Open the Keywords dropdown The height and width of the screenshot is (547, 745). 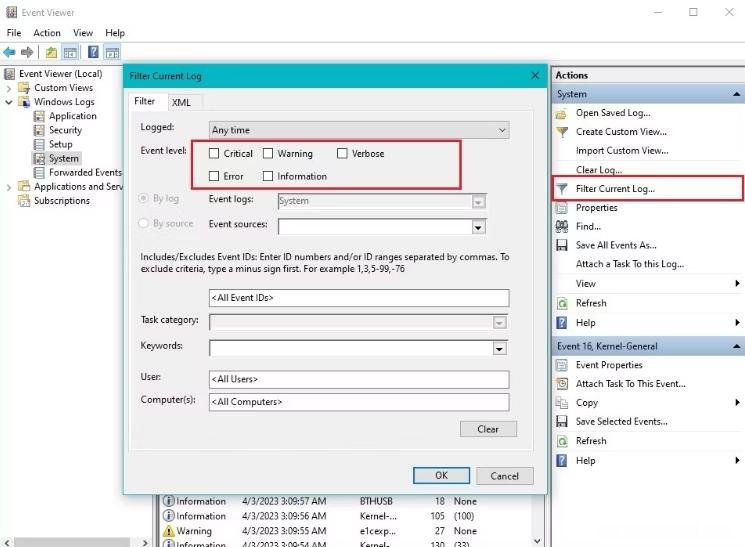point(499,349)
